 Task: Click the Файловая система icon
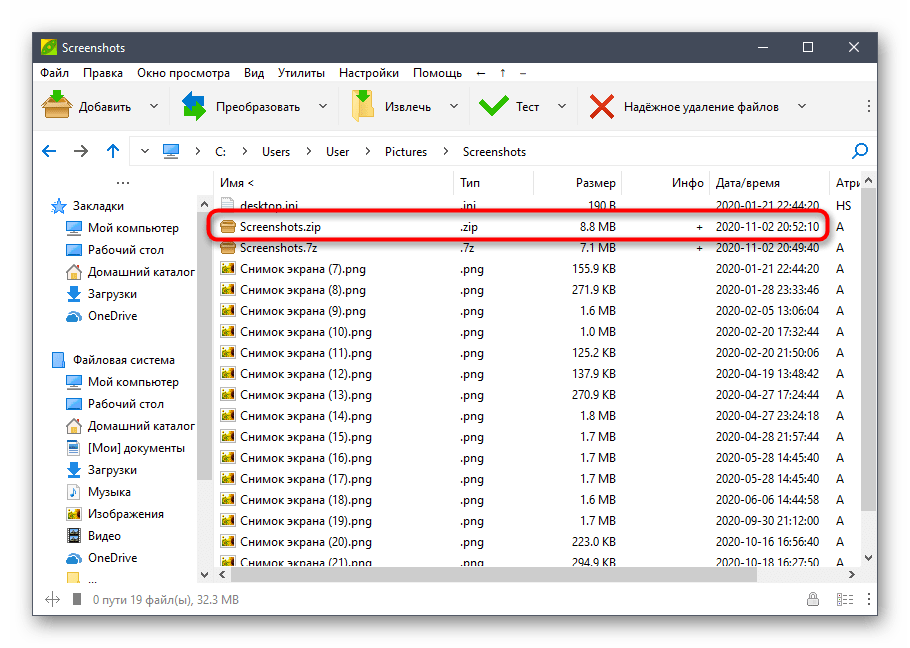(59, 360)
